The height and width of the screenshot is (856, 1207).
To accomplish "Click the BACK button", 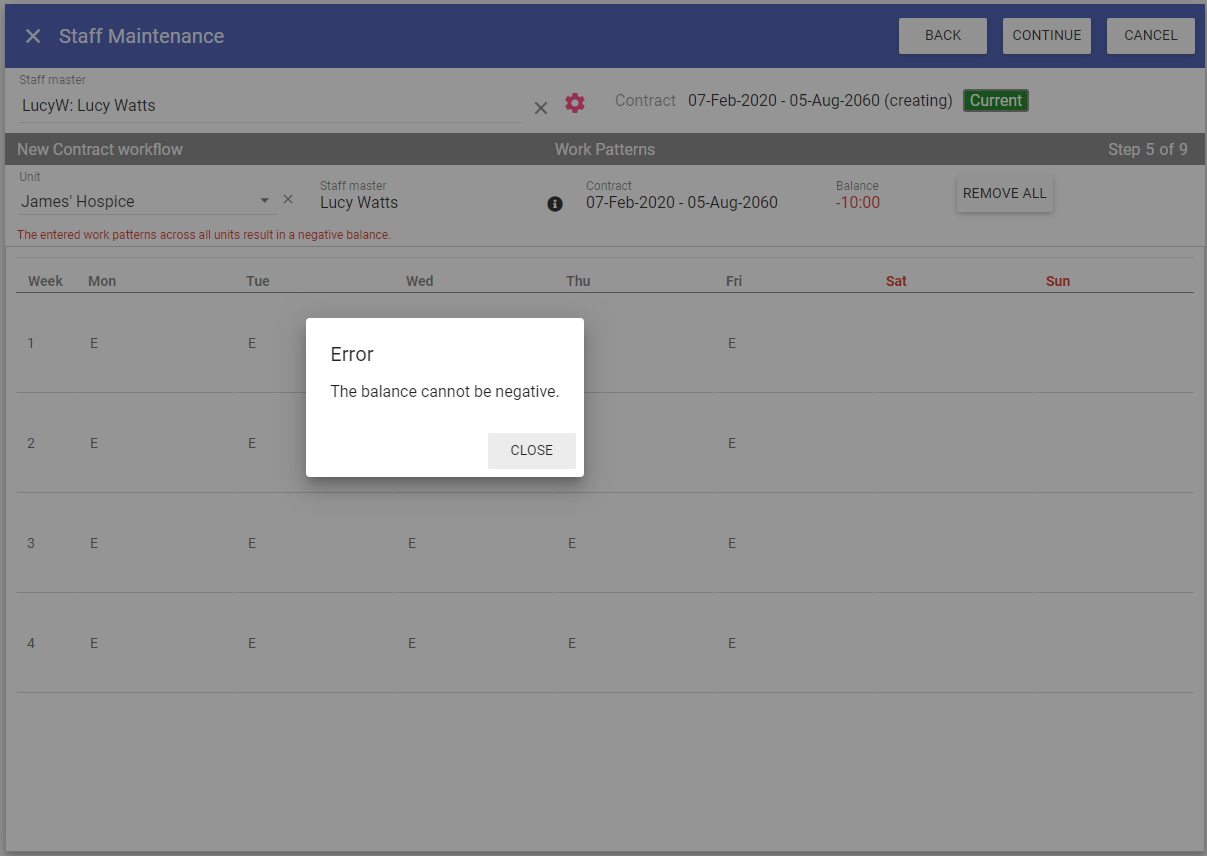I will point(942,36).
